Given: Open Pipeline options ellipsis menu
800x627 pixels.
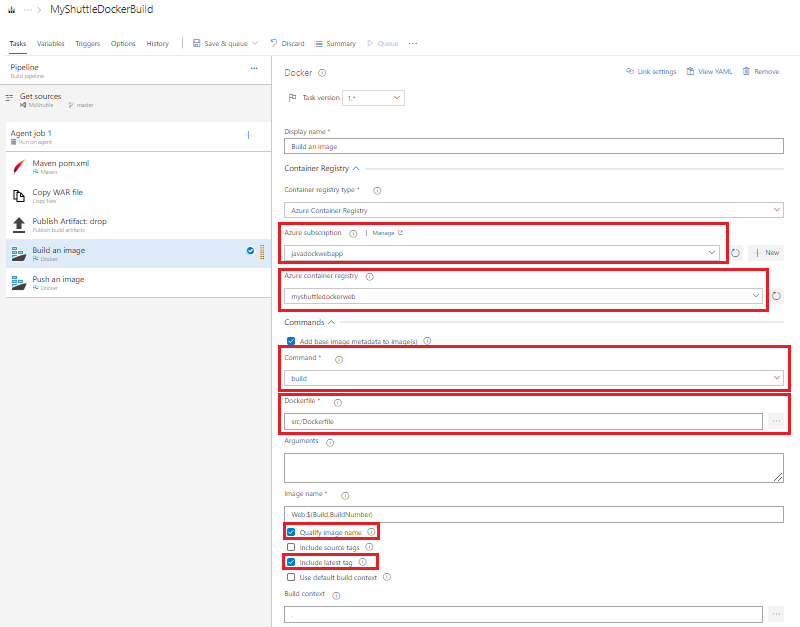Looking at the screenshot, I should [x=254, y=68].
